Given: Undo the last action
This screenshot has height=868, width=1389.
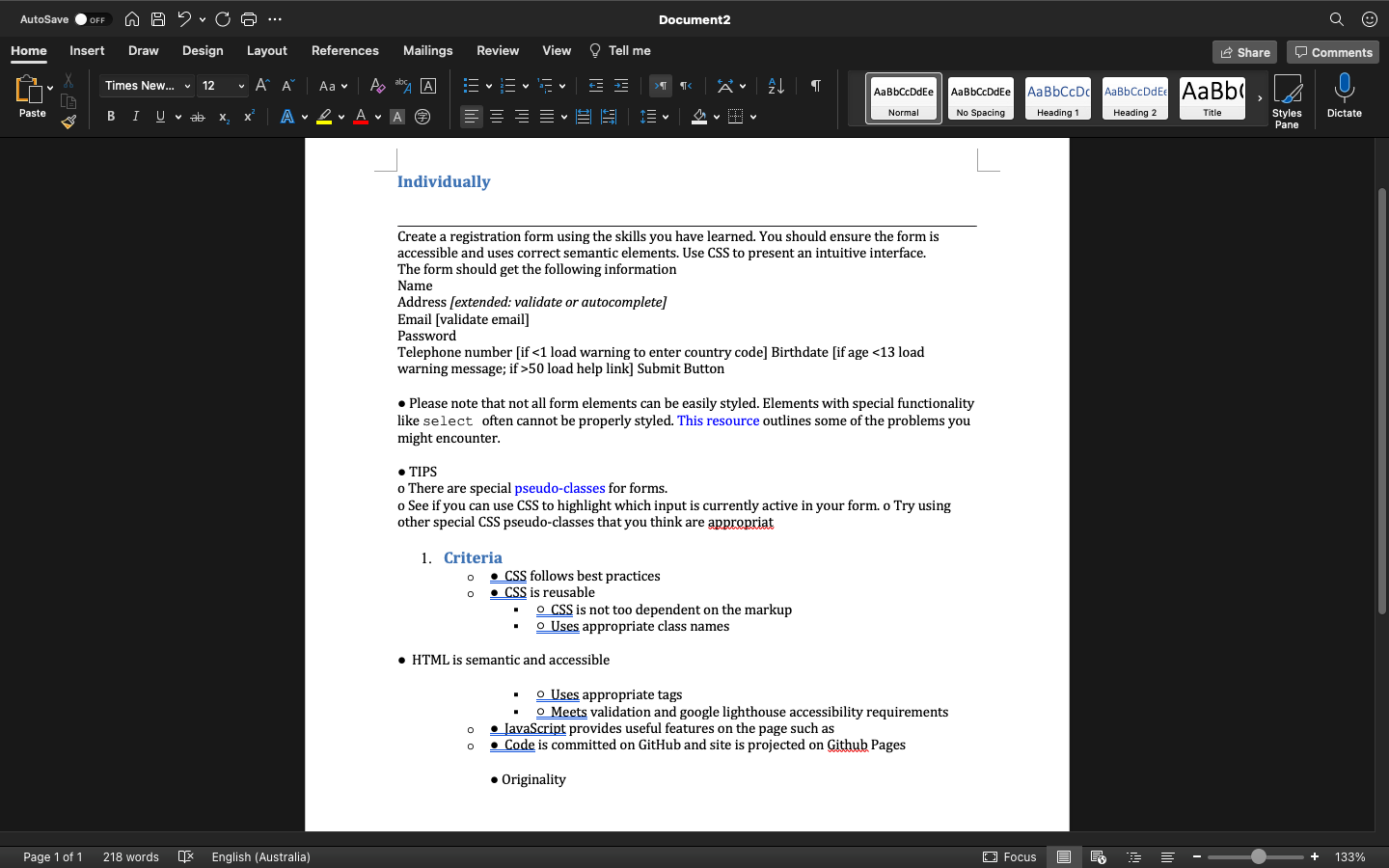Looking at the screenshot, I should pos(184,19).
